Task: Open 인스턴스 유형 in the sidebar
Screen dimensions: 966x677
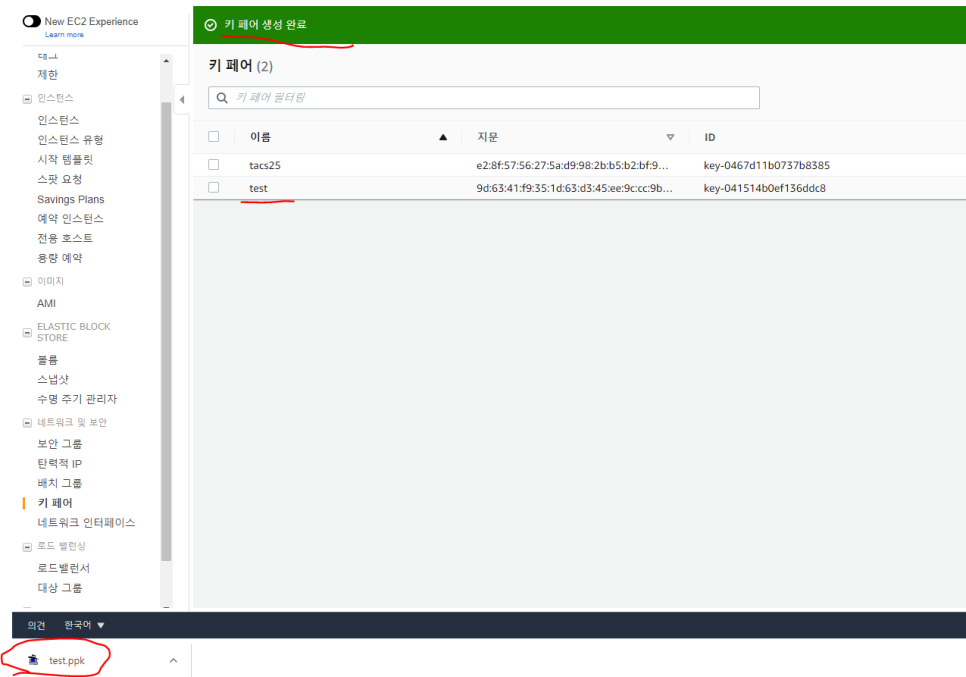Action: [x=70, y=140]
